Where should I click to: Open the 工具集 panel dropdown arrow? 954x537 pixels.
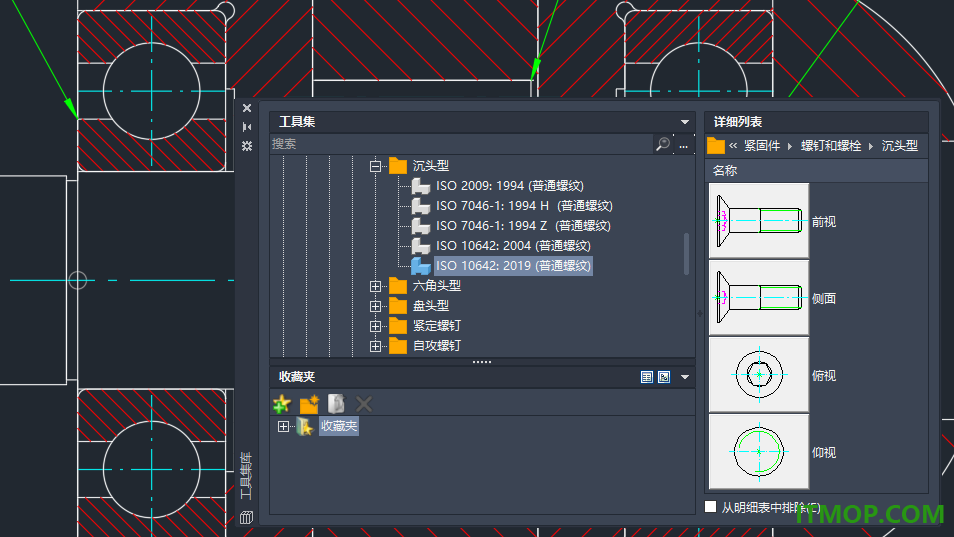684,122
